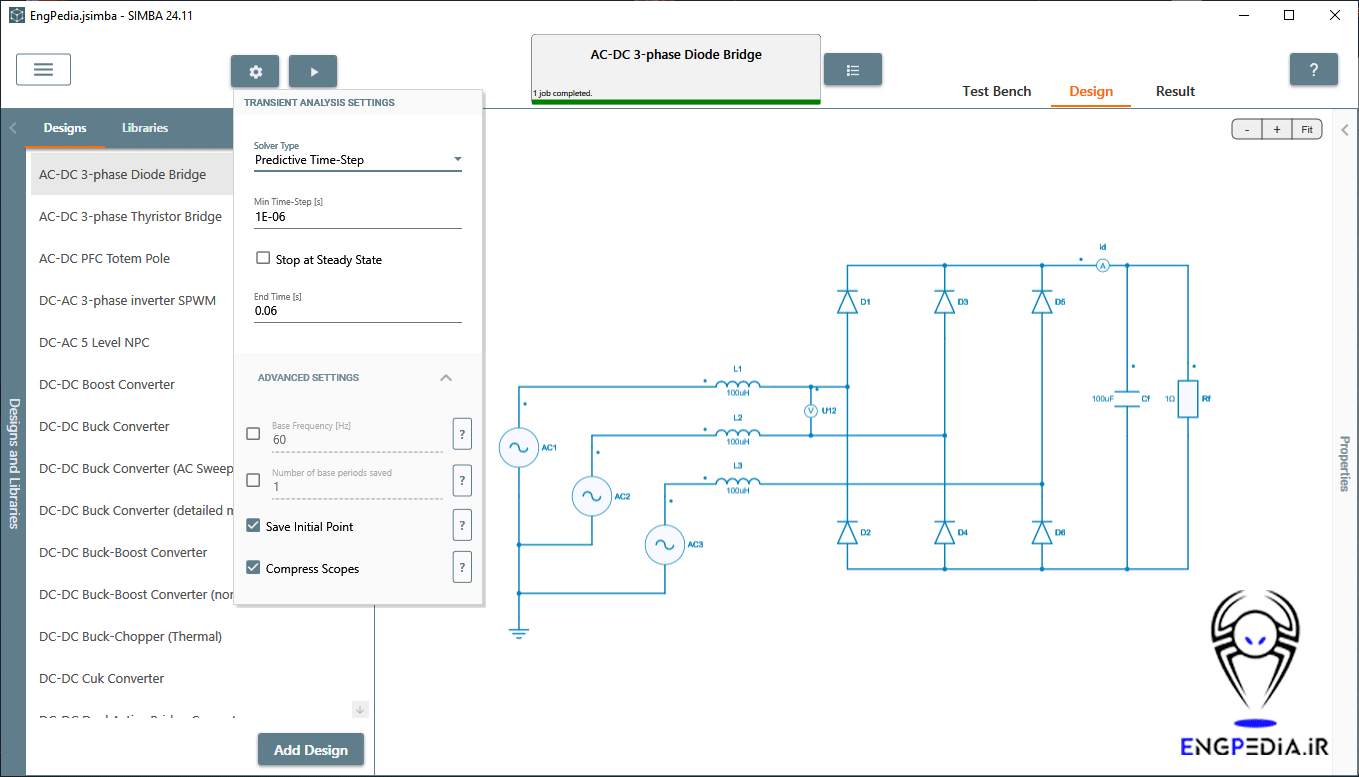Click help icon beside Base Frequency
The height and width of the screenshot is (777, 1359).
tap(462, 435)
